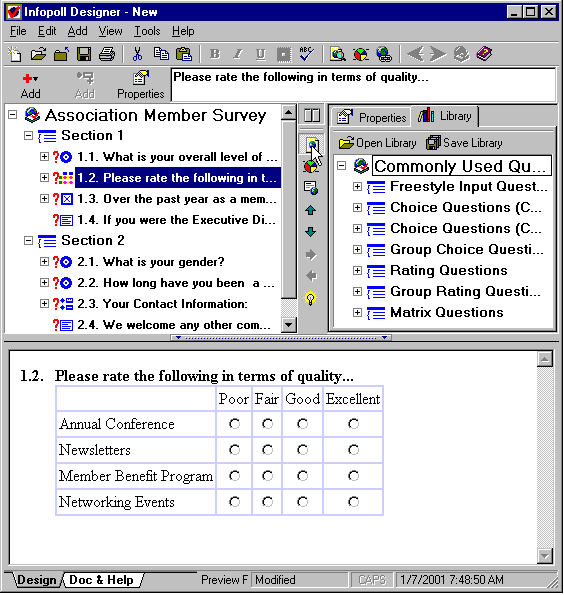This screenshot has width=564, height=595.
Task: Select Poor for Member Benefit Program
Action: click(x=234, y=475)
